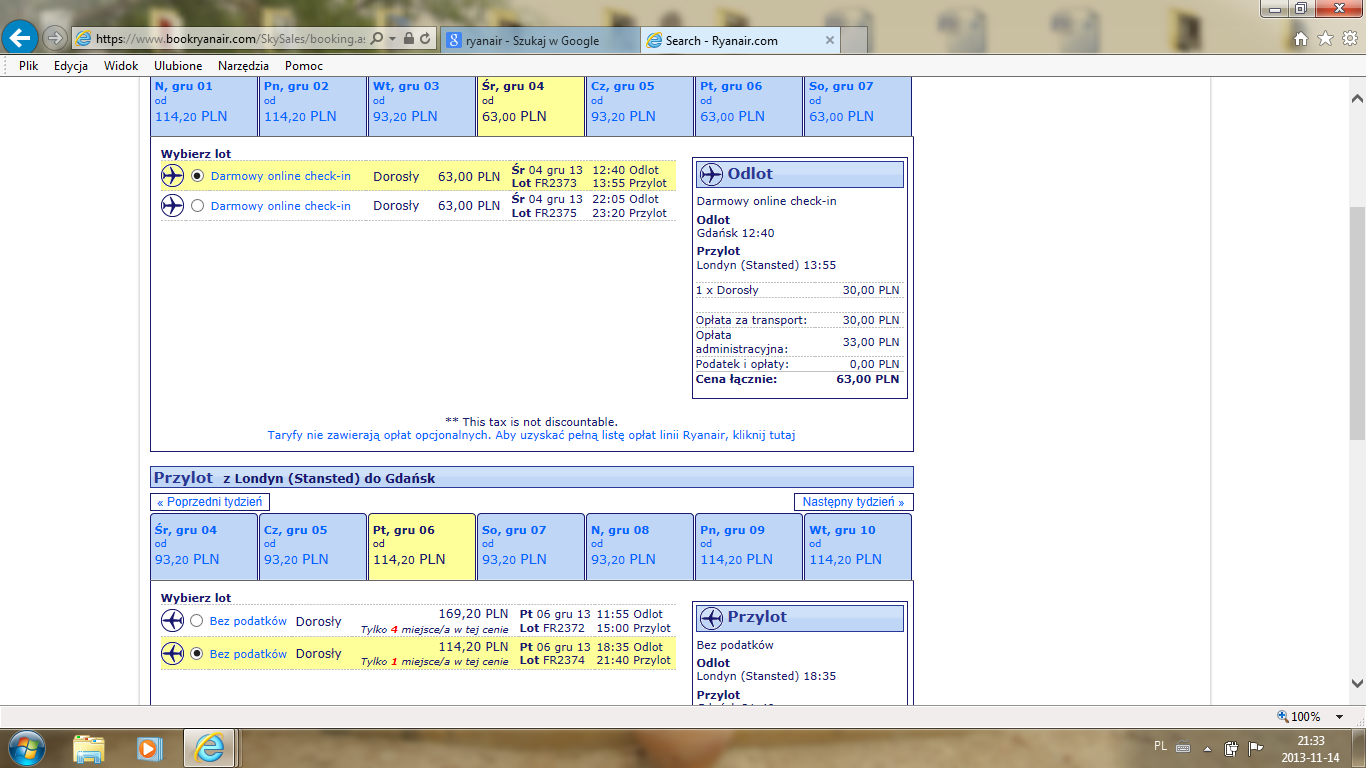Open Windows Media Player from taskbar
Screen dimensions: 1366x768
[x=149, y=748]
